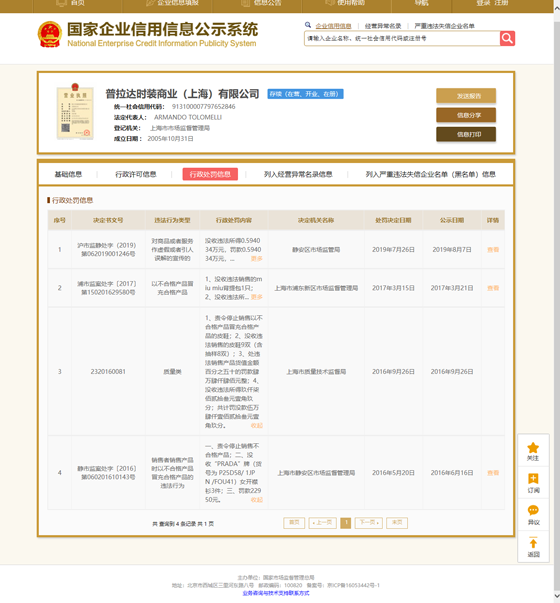Select 经营异常名录 search category
Viewport: 560px width, 603px height.
[383, 26]
